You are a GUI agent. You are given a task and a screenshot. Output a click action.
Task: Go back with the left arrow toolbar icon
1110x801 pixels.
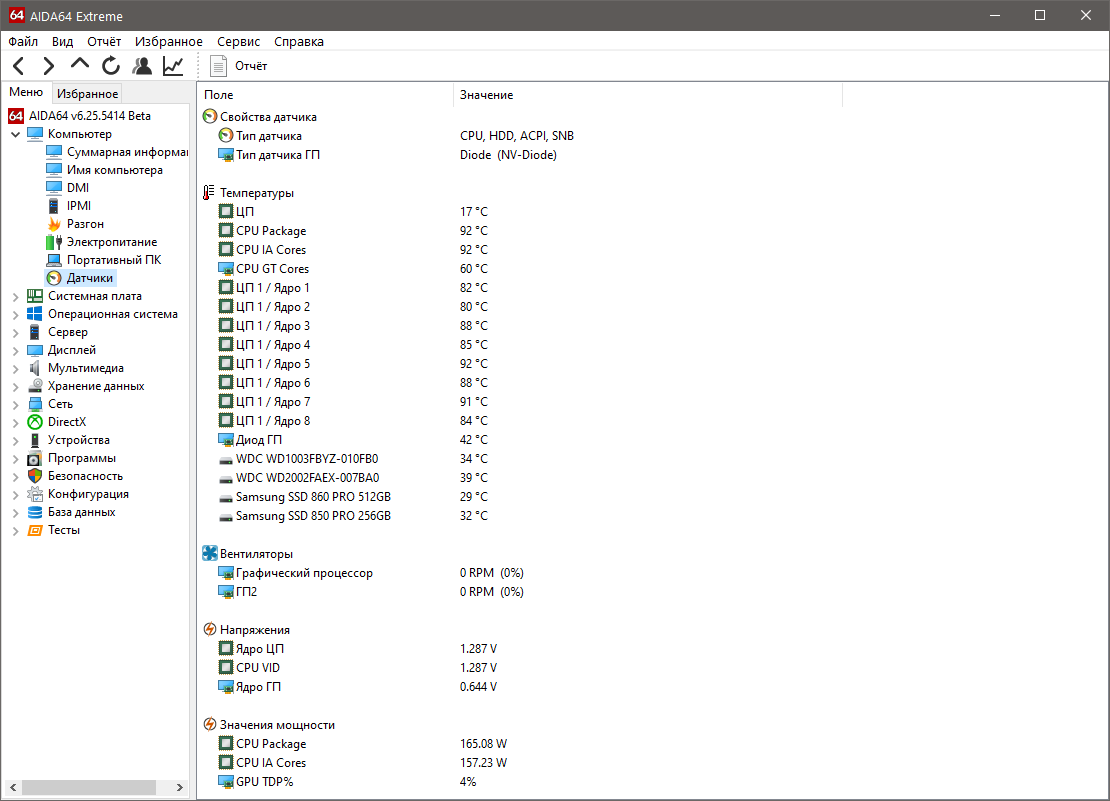coord(19,67)
